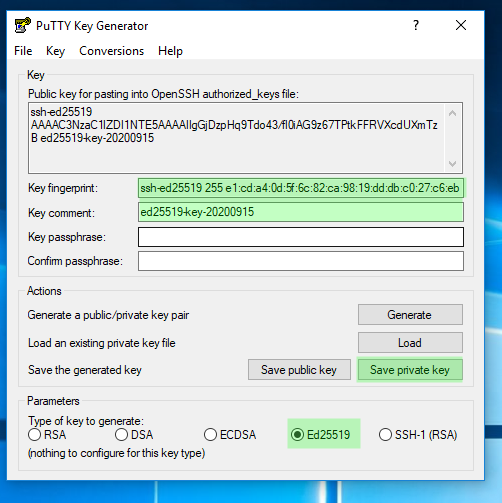The width and height of the screenshot is (502, 503).
Task: Click the Save private key button
Action: click(x=410, y=370)
